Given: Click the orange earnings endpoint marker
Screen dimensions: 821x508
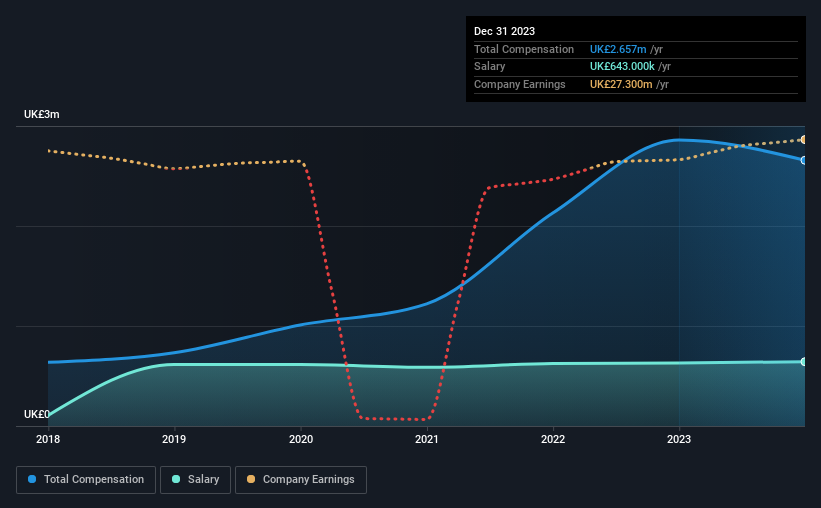Looking at the screenshot, I should [804, 140].
